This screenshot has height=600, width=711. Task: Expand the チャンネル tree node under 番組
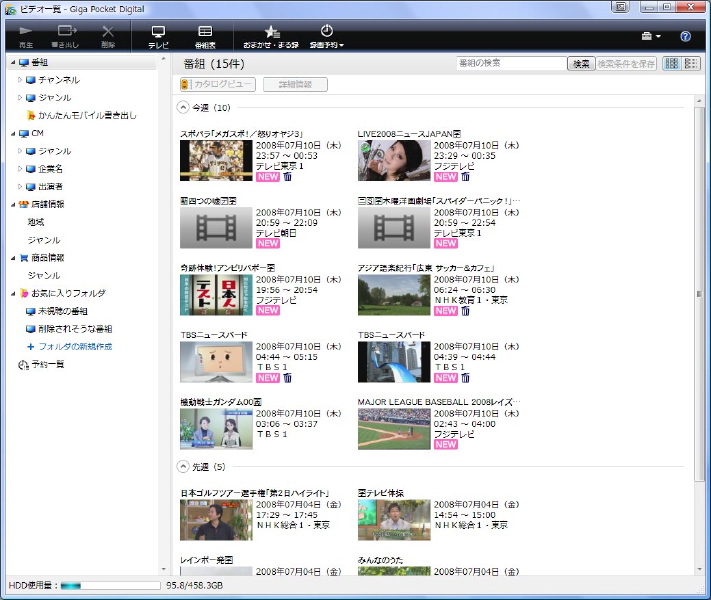click(20, 80)
